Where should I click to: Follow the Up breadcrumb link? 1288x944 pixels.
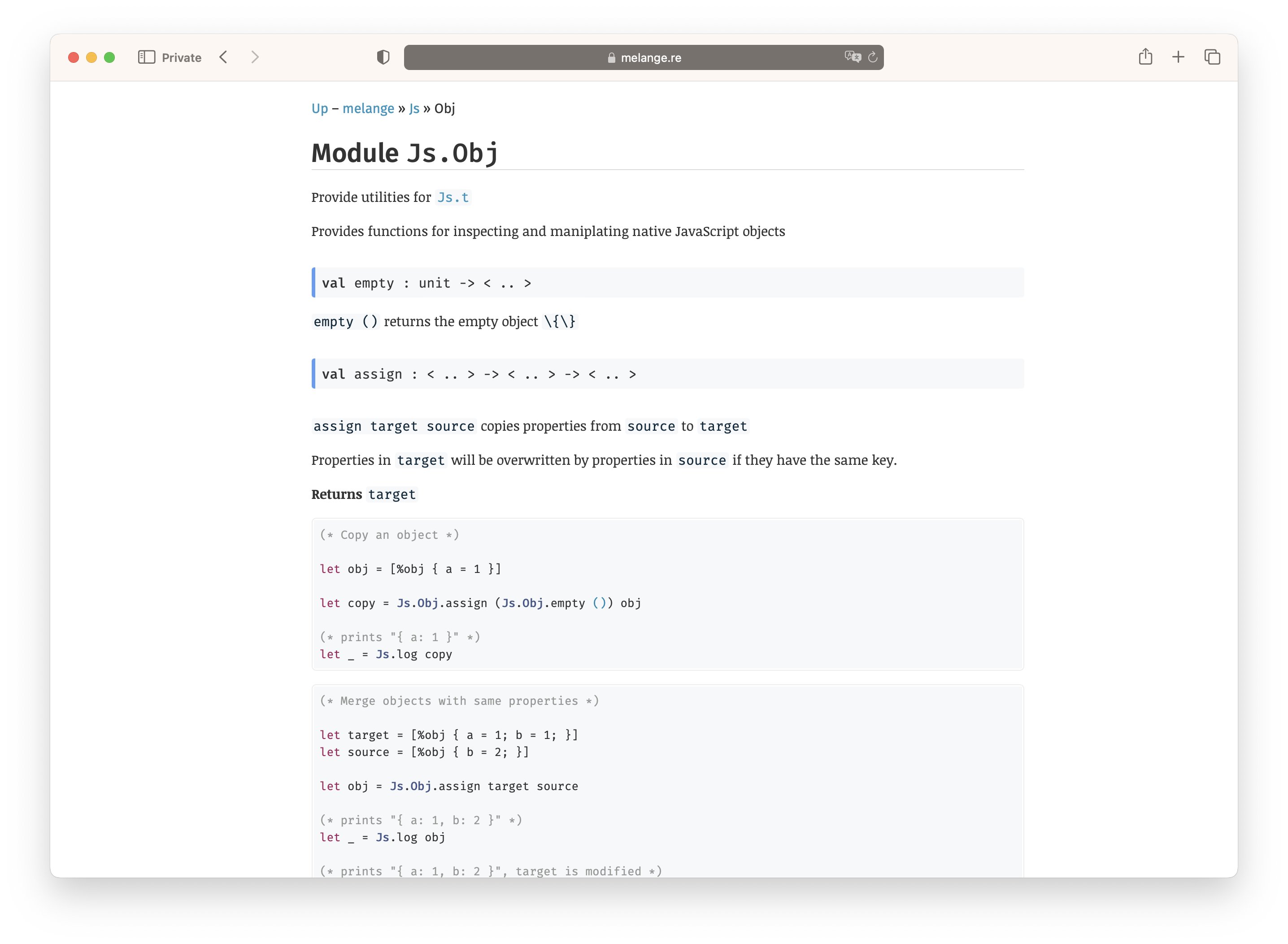pyautogui.click(x=320, y=109)
